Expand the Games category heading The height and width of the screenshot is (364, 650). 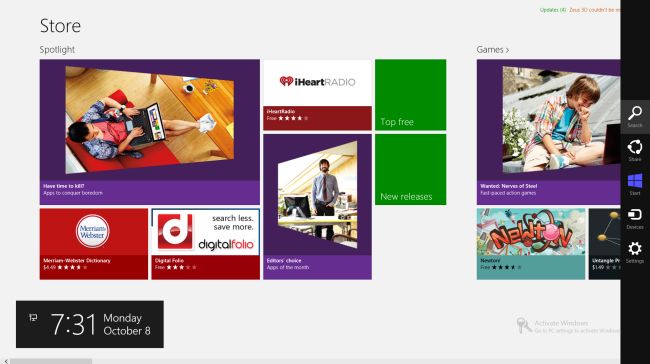click(492, 50)
